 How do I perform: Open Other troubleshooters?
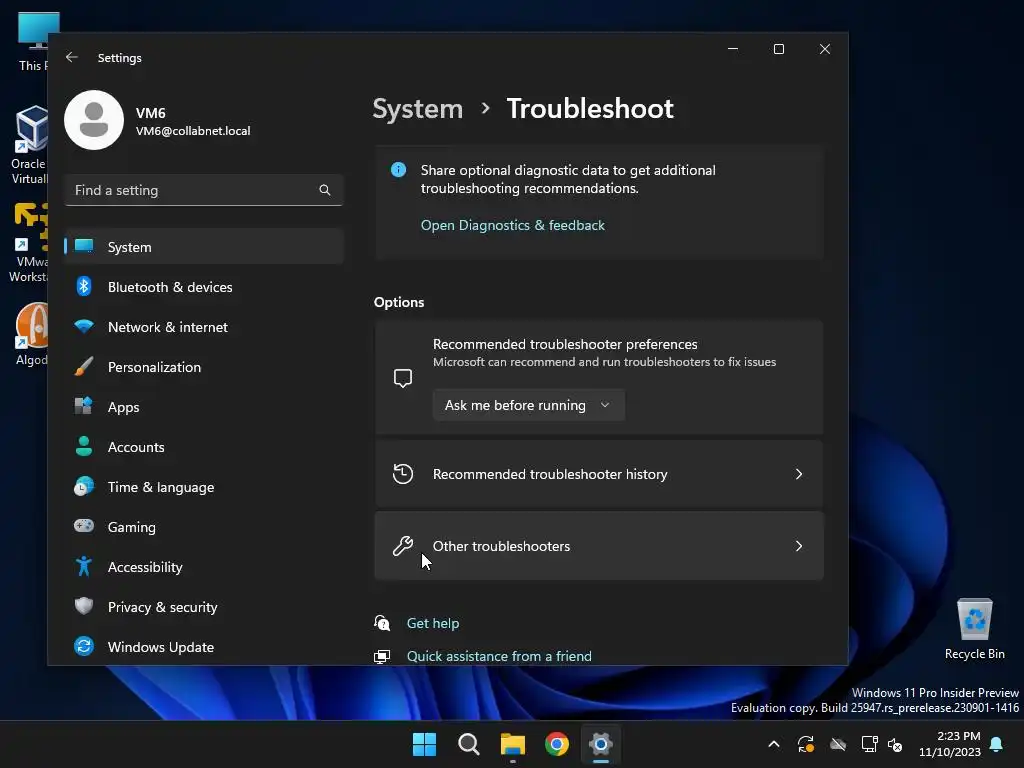coord(599,546)
